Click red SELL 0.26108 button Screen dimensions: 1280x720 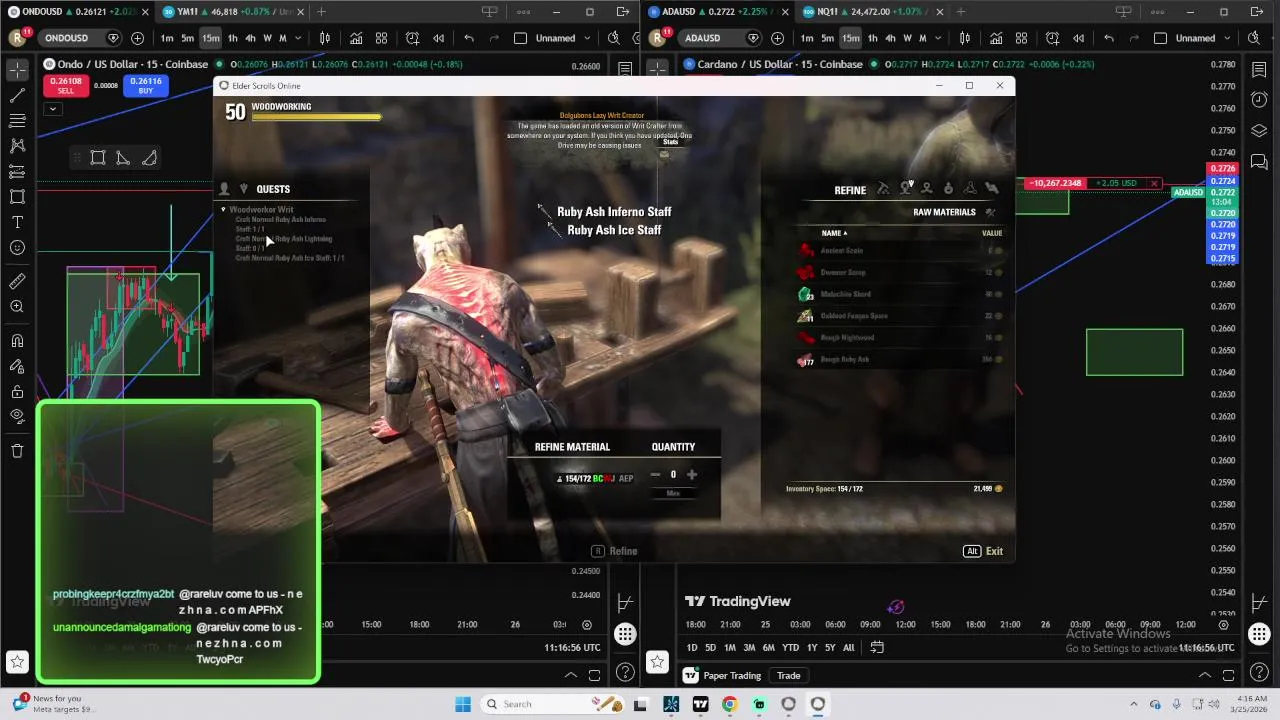pos(66,86)
